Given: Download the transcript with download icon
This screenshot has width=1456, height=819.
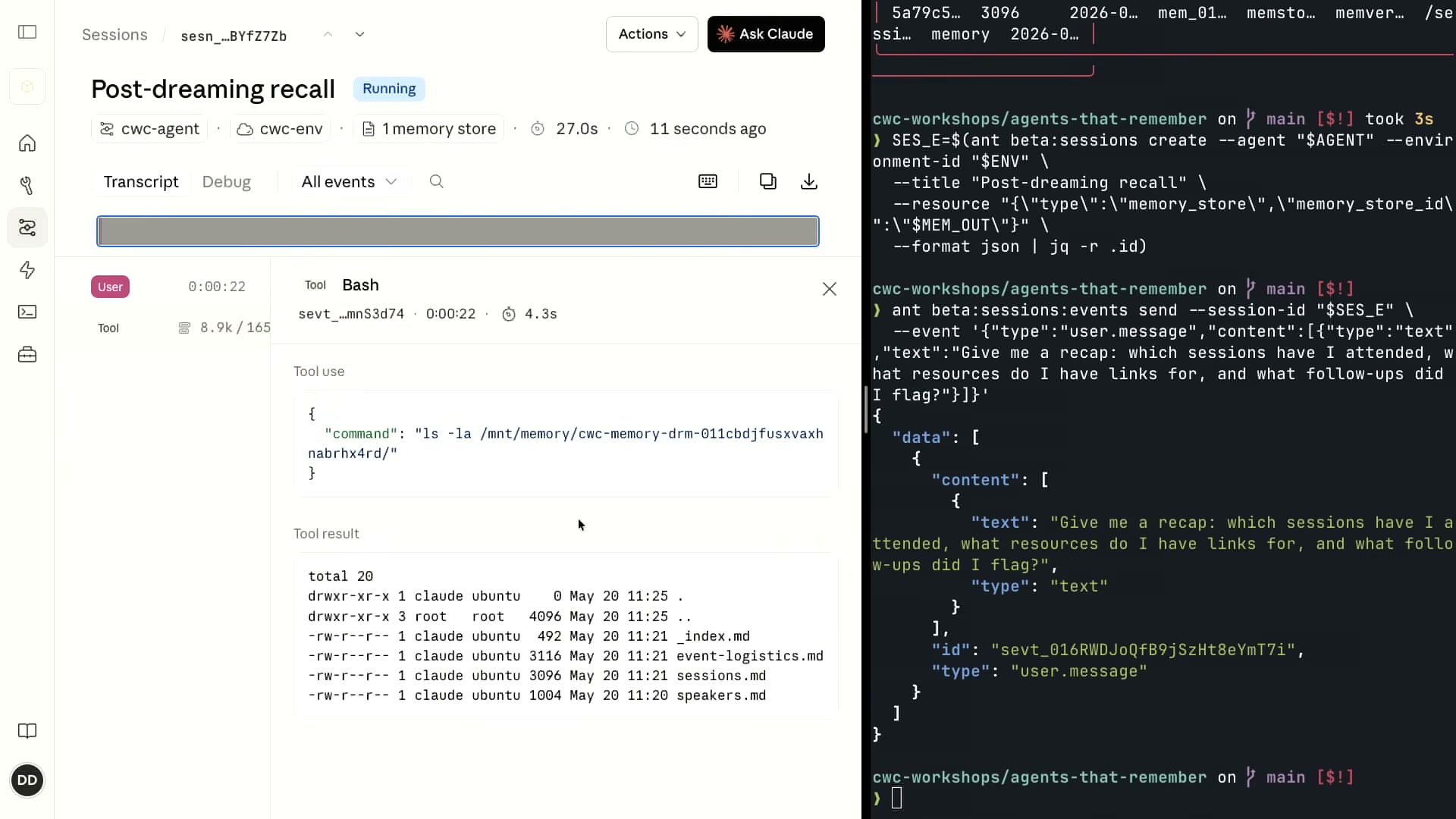Looking at the screenshot, I should (809, 181).
